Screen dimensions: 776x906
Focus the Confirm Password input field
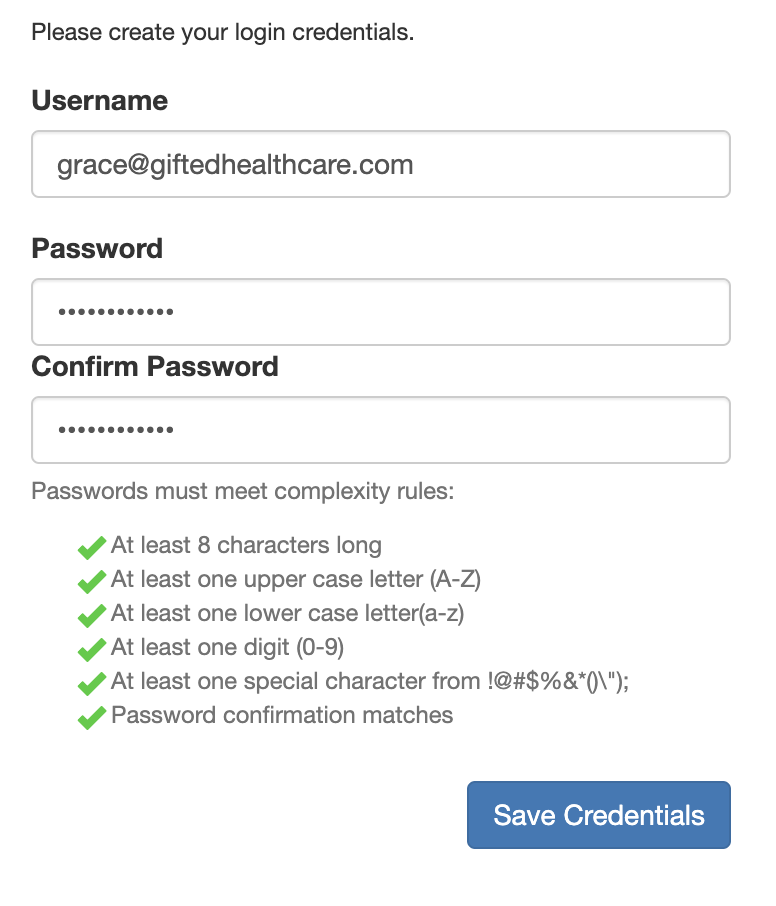381,430
